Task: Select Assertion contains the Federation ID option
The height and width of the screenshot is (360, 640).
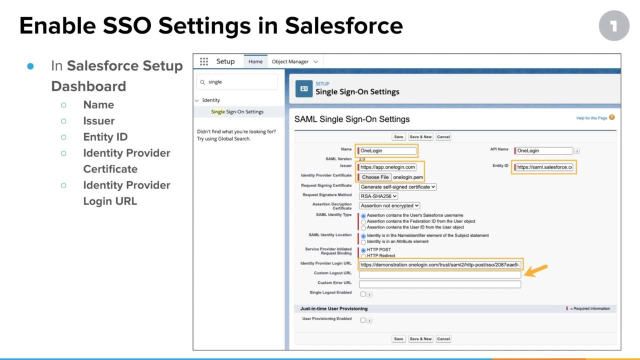Action: (x=363, y=222)
